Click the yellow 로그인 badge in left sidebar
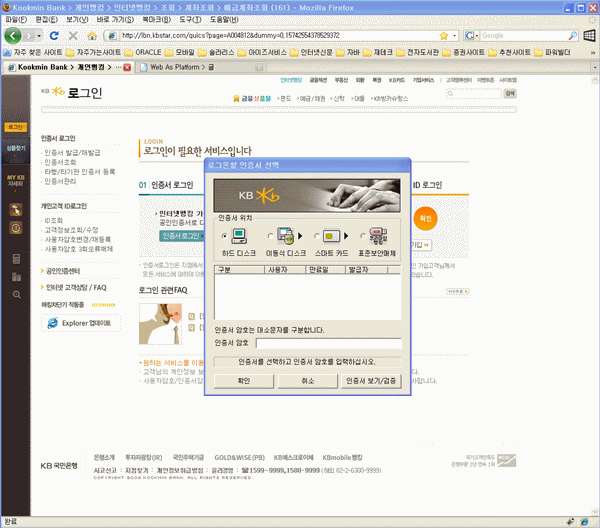 click(15, 127)
